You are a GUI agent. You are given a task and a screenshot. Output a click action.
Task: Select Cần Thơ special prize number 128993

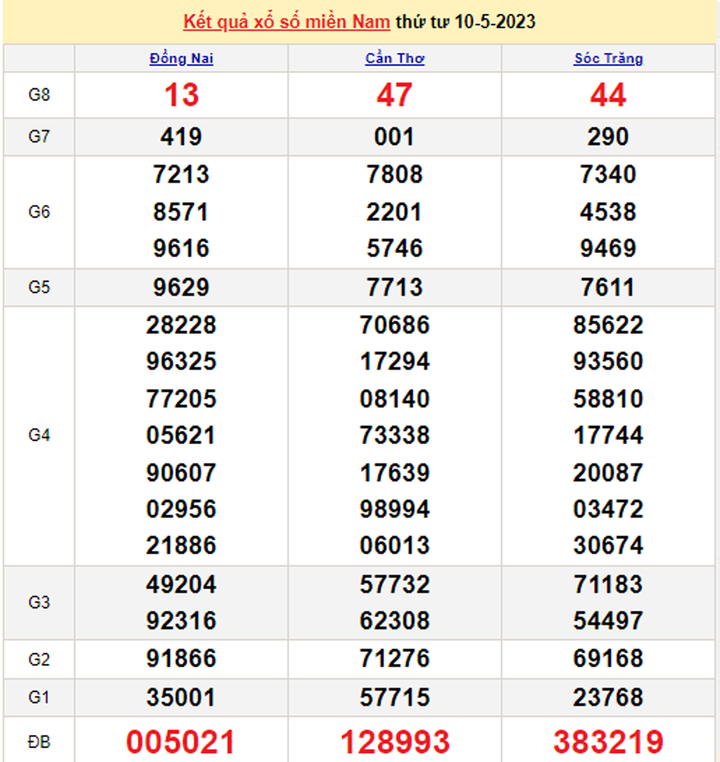394,742
